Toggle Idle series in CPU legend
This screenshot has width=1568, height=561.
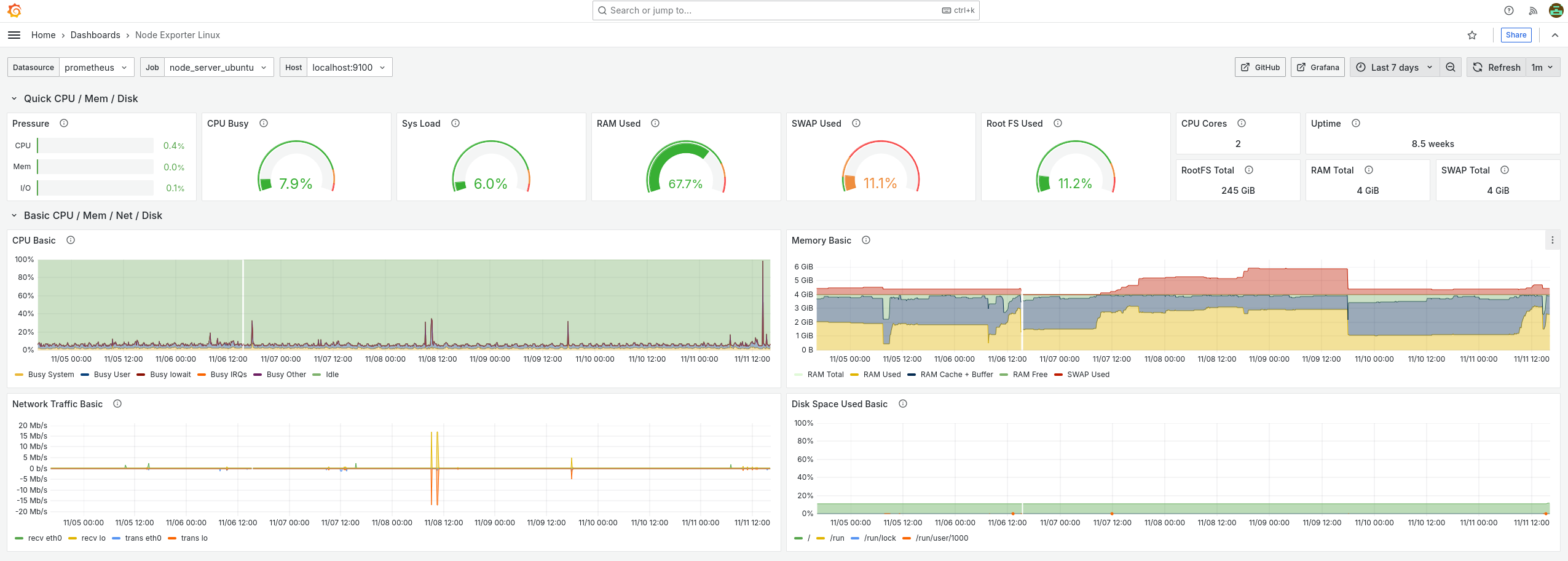tap(332, 374)
